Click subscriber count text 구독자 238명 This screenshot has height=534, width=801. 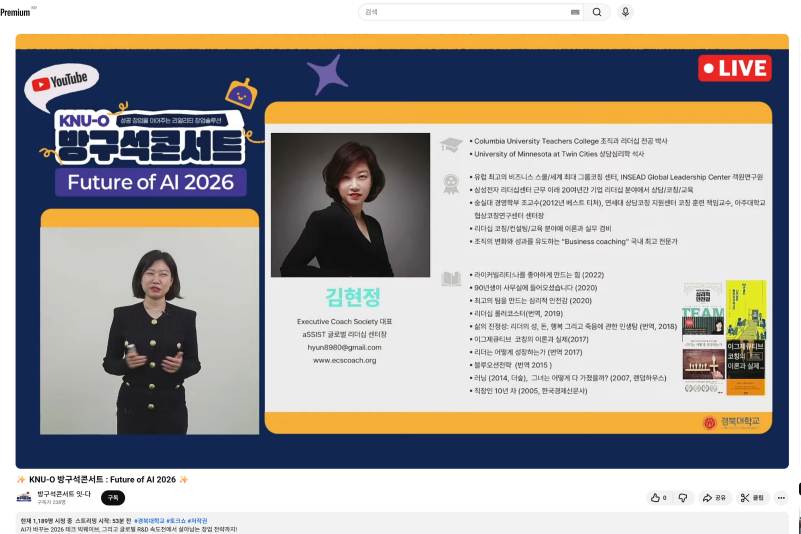[x=52, y=503]
